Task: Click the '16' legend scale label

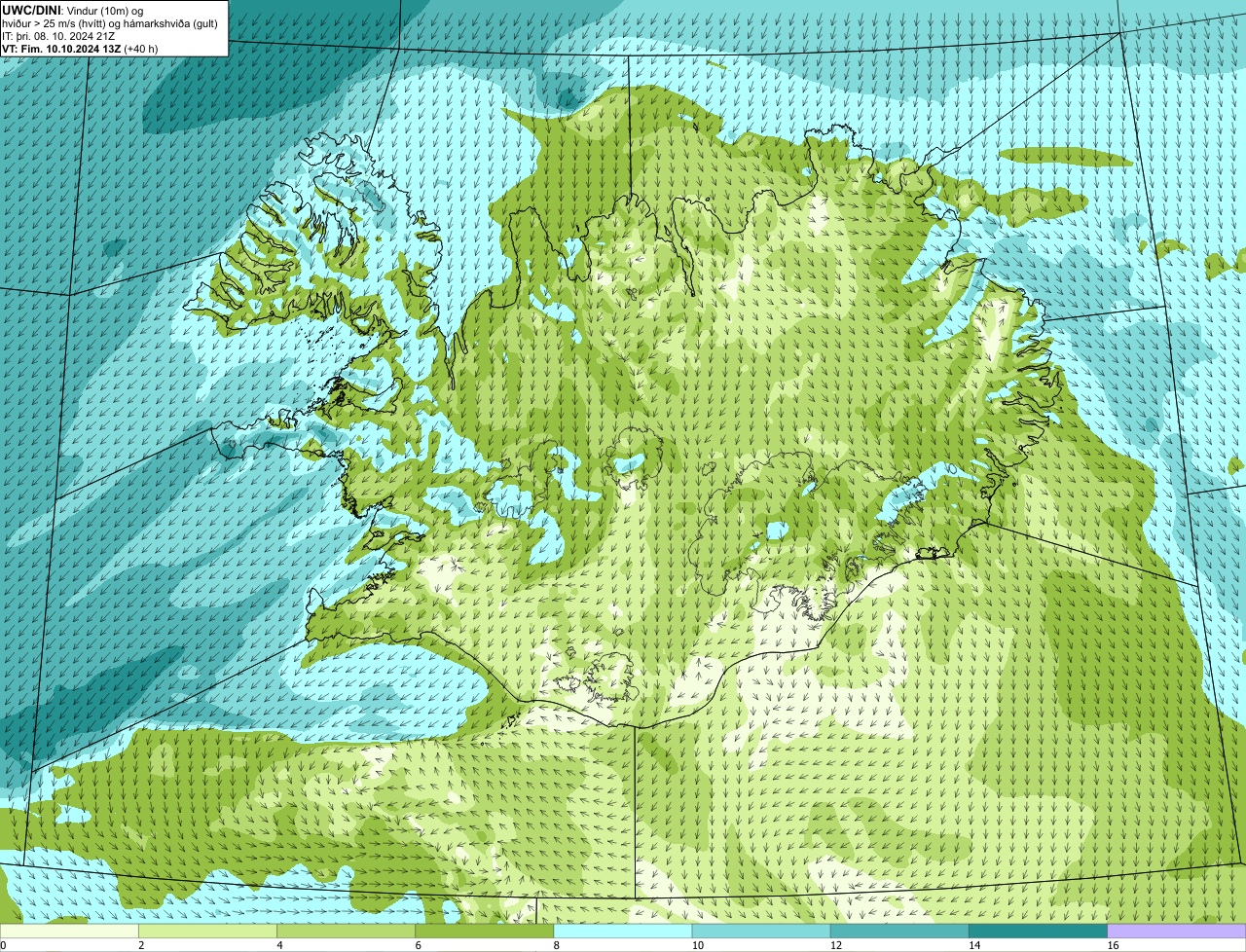Action: [1114, 945]
